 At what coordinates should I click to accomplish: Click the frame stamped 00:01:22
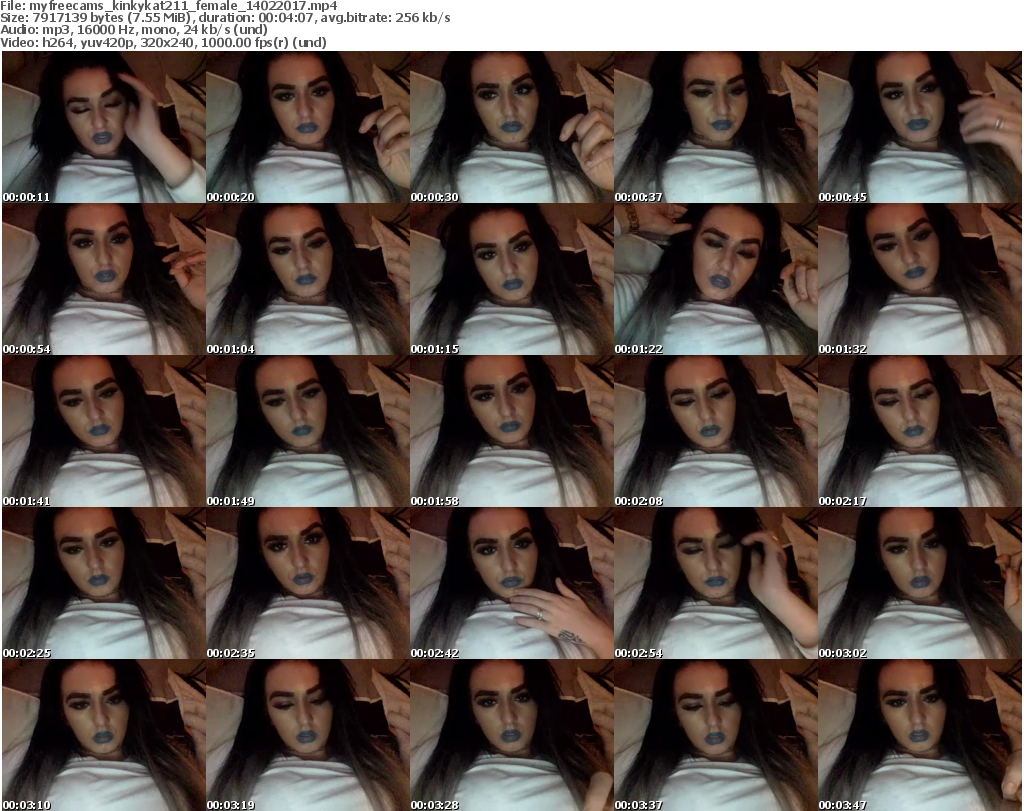[716, 279]
